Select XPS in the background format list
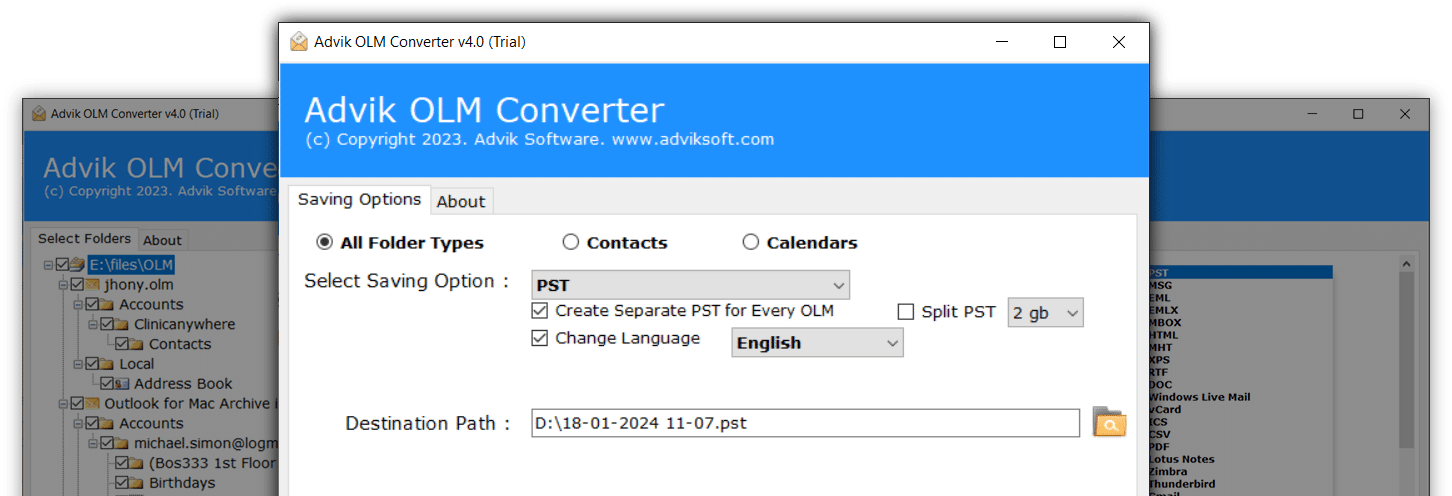The height and width of the screenshot is (496, 1452). [x=1160, y=360]
